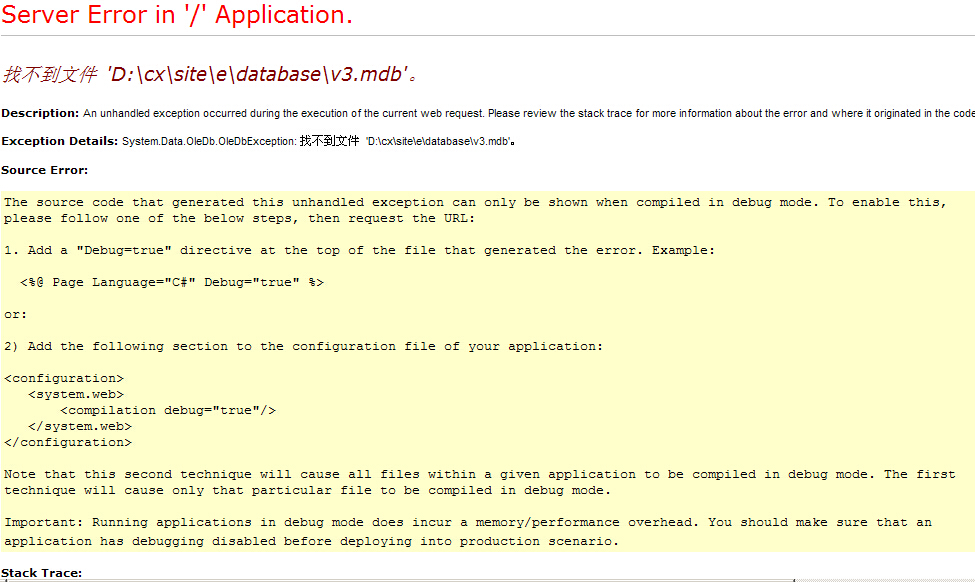Click the 'Exception Details:' label

(x=60, y=142)
